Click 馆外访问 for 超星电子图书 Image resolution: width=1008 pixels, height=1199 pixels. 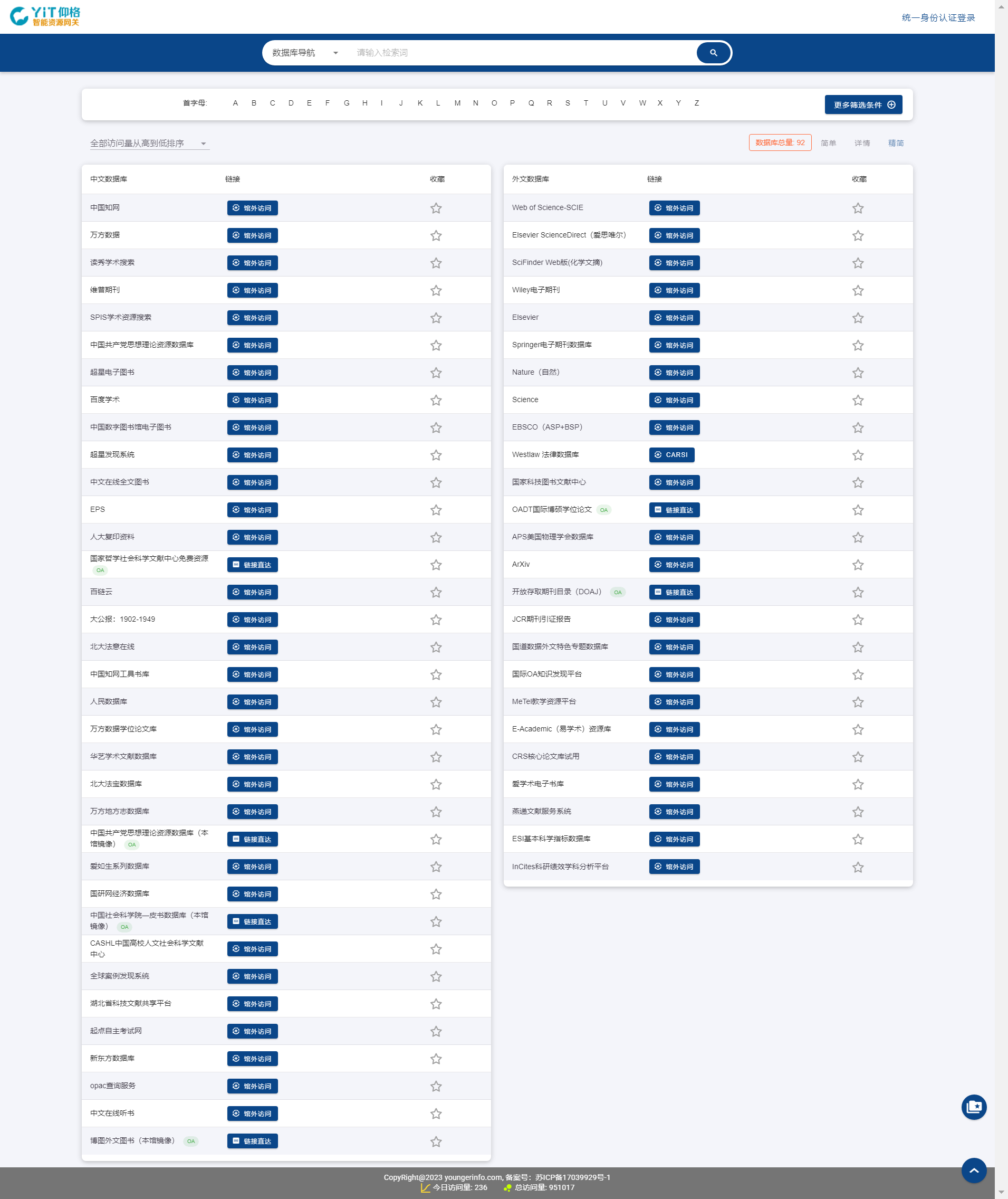[x=253, y=373]
